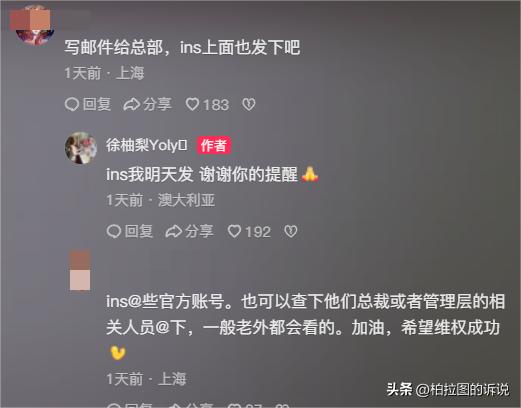Click the share arrow icon under the first comment

(132, 104)
